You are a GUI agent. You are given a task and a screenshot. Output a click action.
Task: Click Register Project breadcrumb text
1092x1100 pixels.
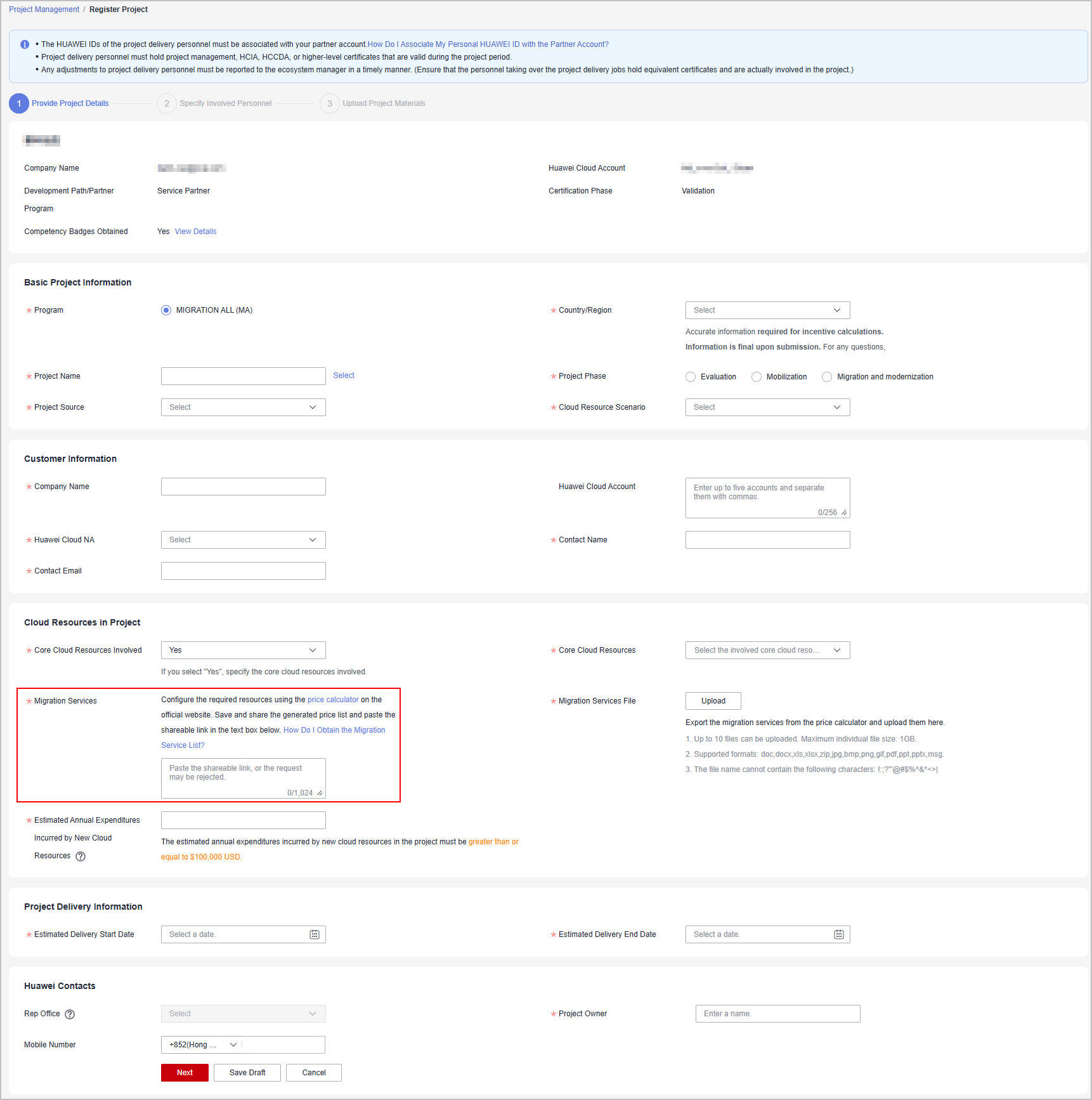(119, 10)
